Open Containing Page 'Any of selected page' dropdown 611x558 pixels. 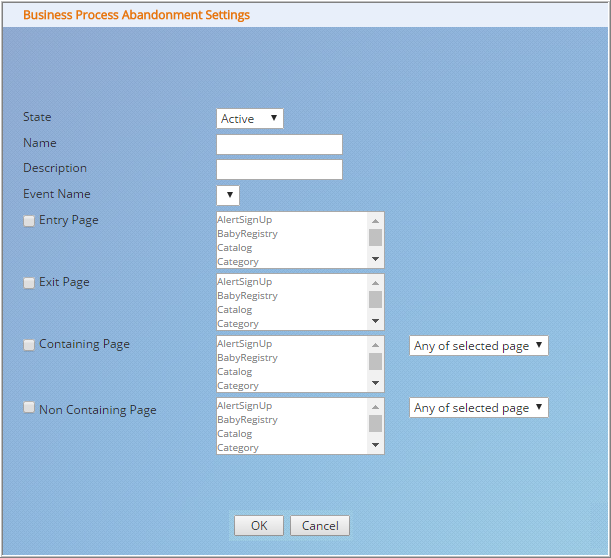click(479, 346)
